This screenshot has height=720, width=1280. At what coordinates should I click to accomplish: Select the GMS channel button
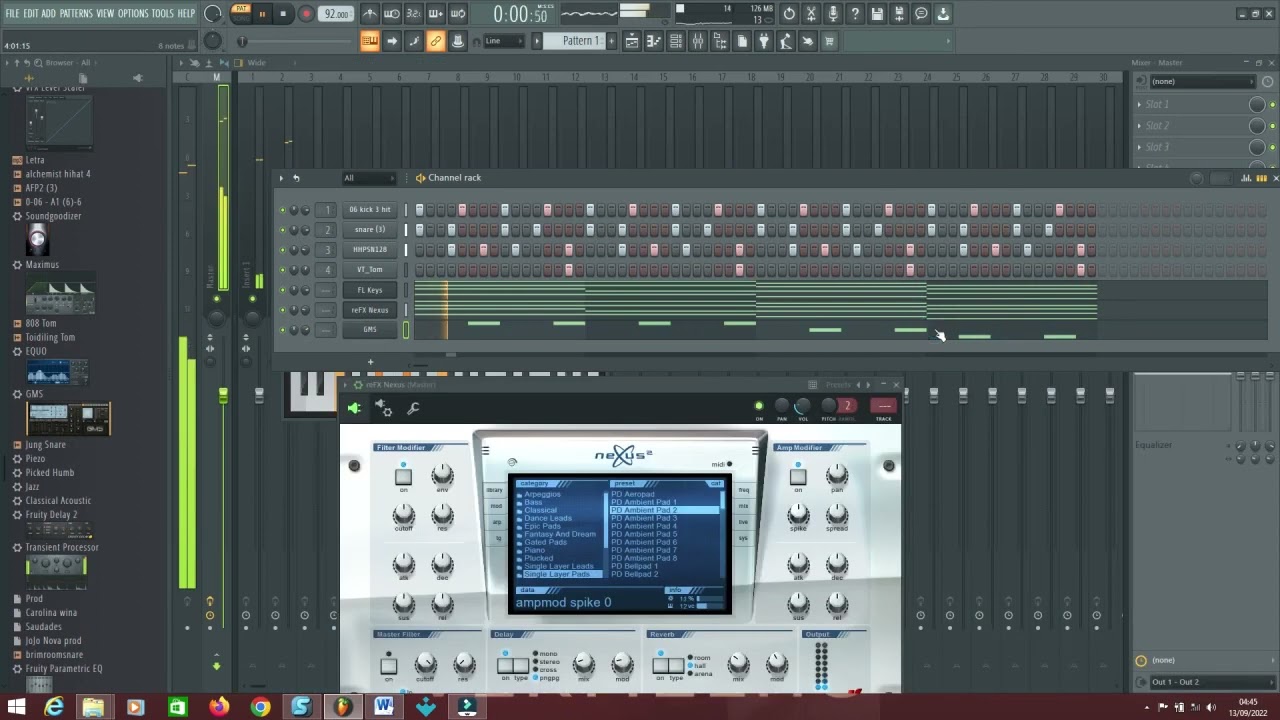click(x=370, y=330)
